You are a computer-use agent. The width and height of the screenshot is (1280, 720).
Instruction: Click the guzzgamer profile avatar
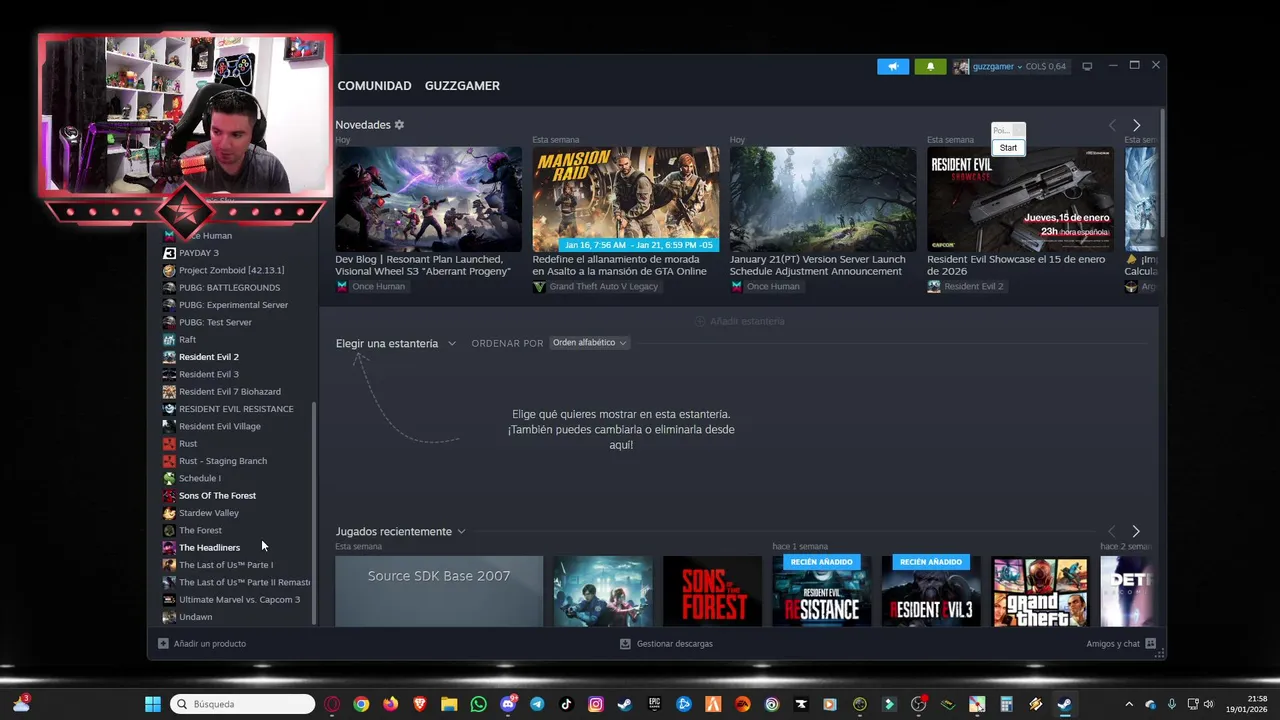(x=961, y=66)
